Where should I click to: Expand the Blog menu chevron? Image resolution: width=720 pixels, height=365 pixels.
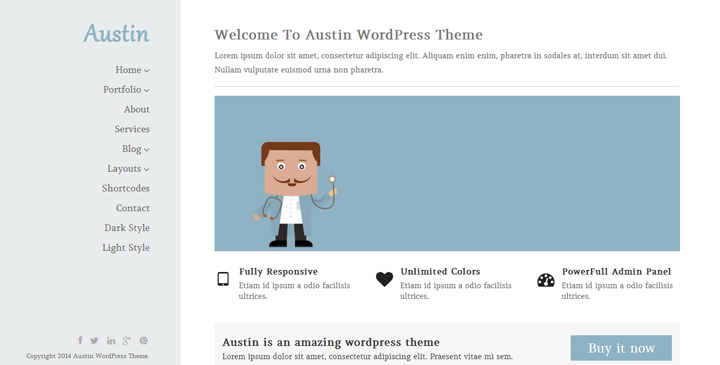point(146,150)
